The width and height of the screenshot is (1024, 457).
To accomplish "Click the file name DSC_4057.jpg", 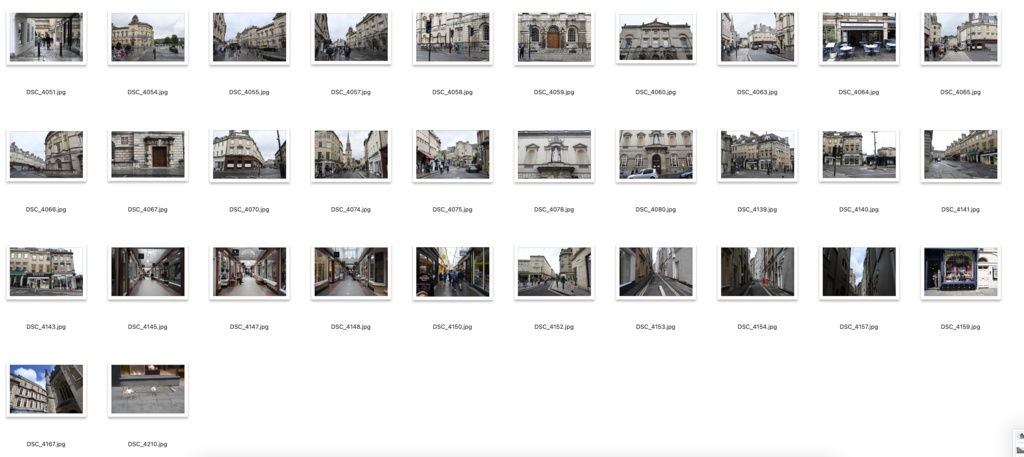I will 351,92.
